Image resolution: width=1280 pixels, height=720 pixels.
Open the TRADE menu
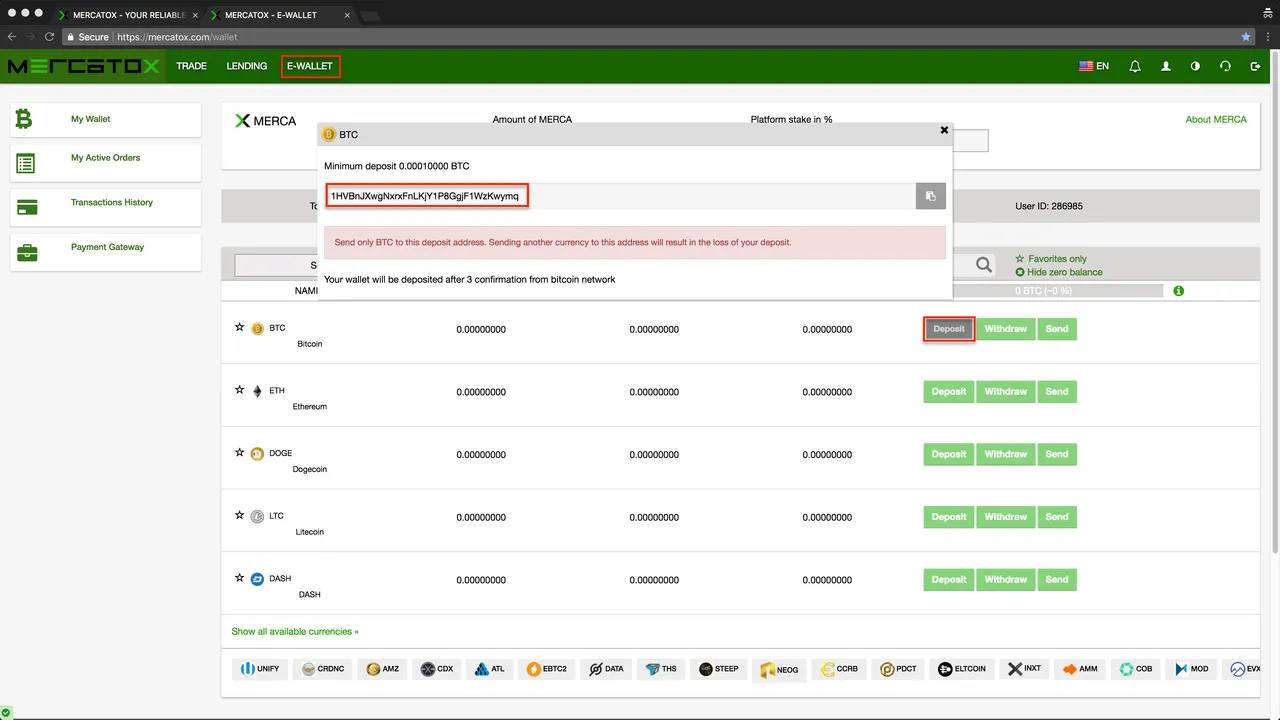click(191, 66)
